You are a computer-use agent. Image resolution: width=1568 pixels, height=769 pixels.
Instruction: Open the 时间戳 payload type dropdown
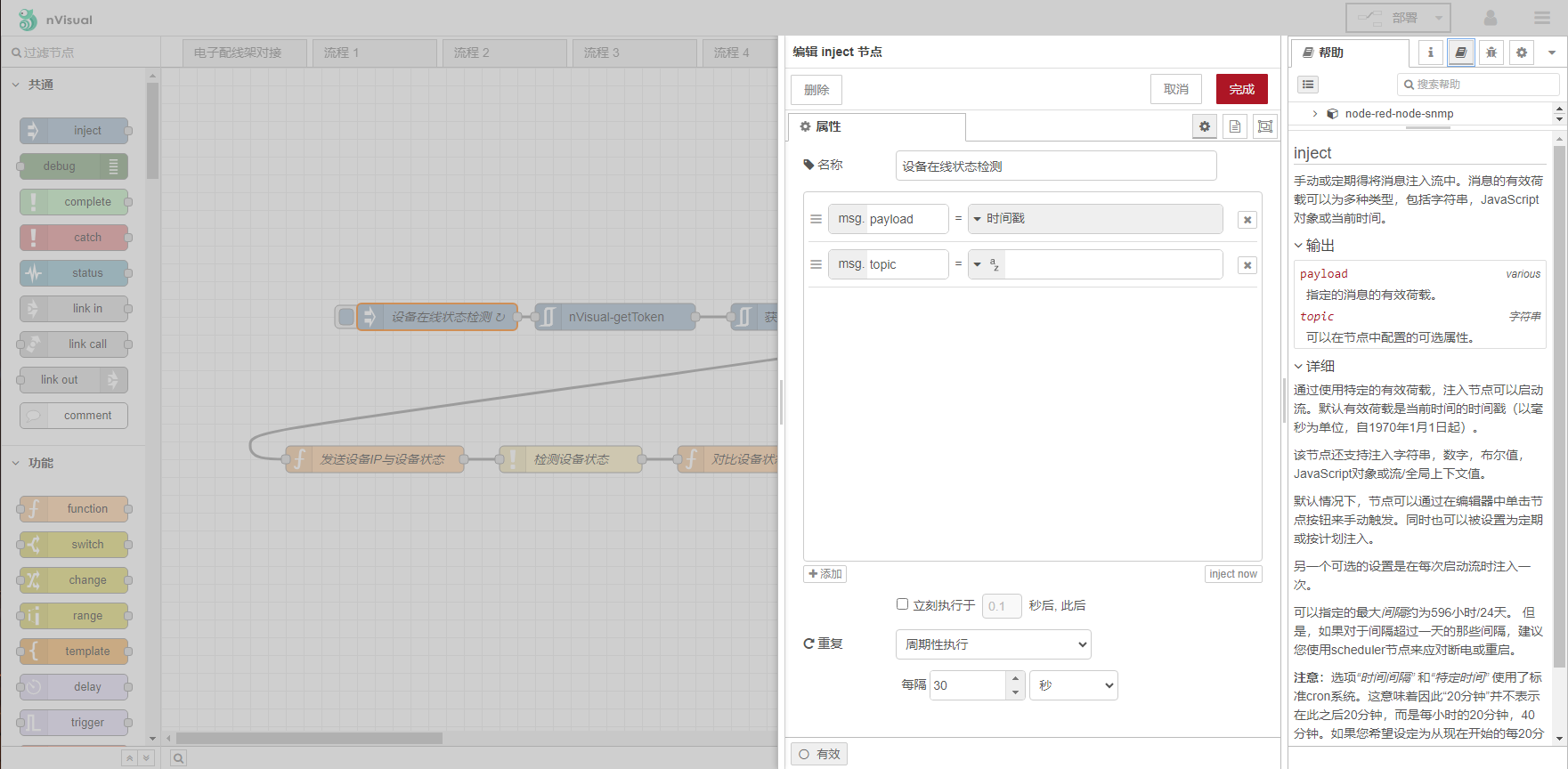(x=978, y=219)
